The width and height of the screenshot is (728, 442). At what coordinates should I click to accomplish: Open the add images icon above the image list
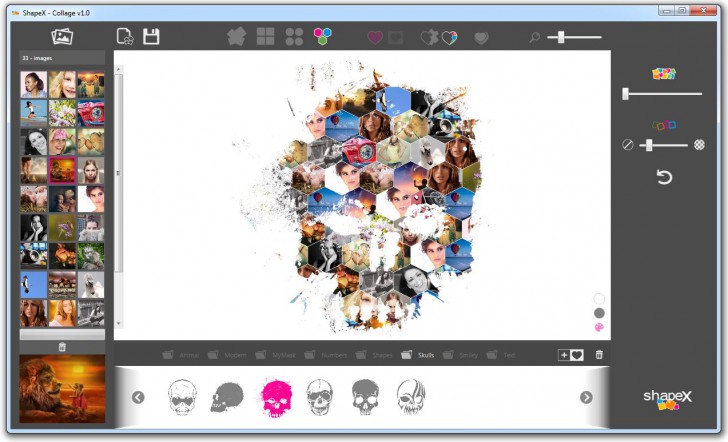point(62,36)
